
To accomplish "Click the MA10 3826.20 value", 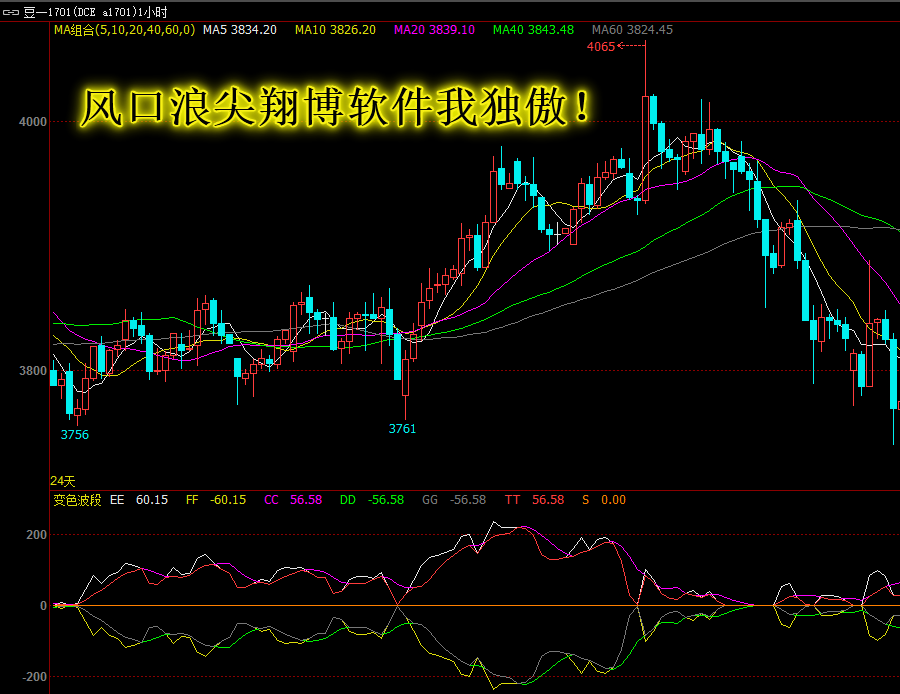I will (335, 30).
